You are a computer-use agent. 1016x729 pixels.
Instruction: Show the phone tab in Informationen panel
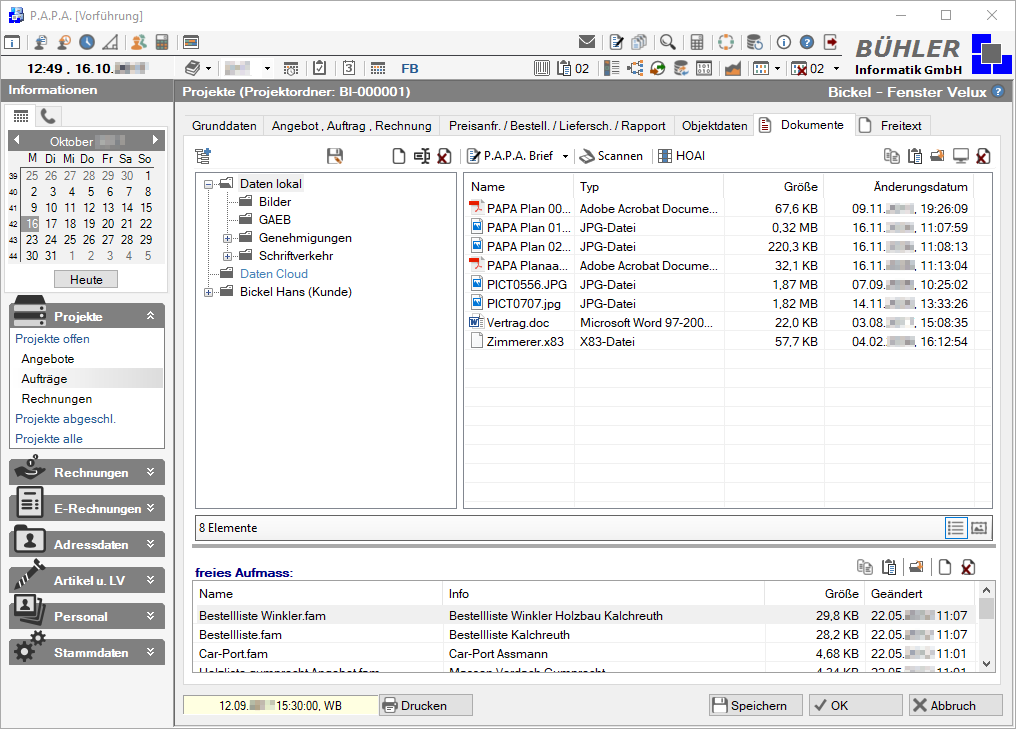coord(48,116)
